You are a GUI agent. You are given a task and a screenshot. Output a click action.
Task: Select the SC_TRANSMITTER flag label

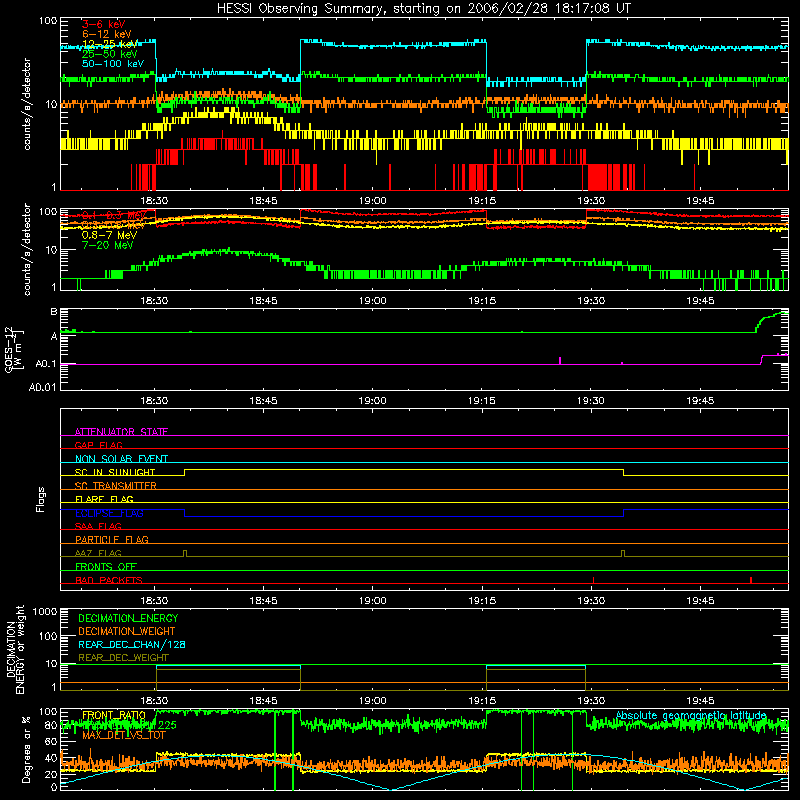[x=116, y=486]
